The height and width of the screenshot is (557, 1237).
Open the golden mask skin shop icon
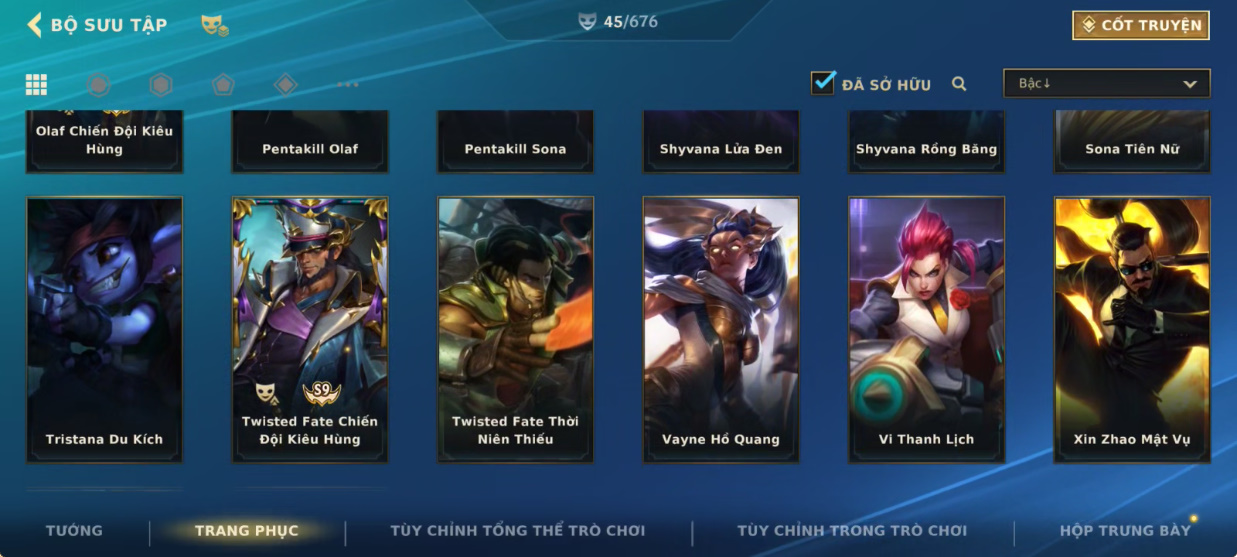click(x=214, y=25)
